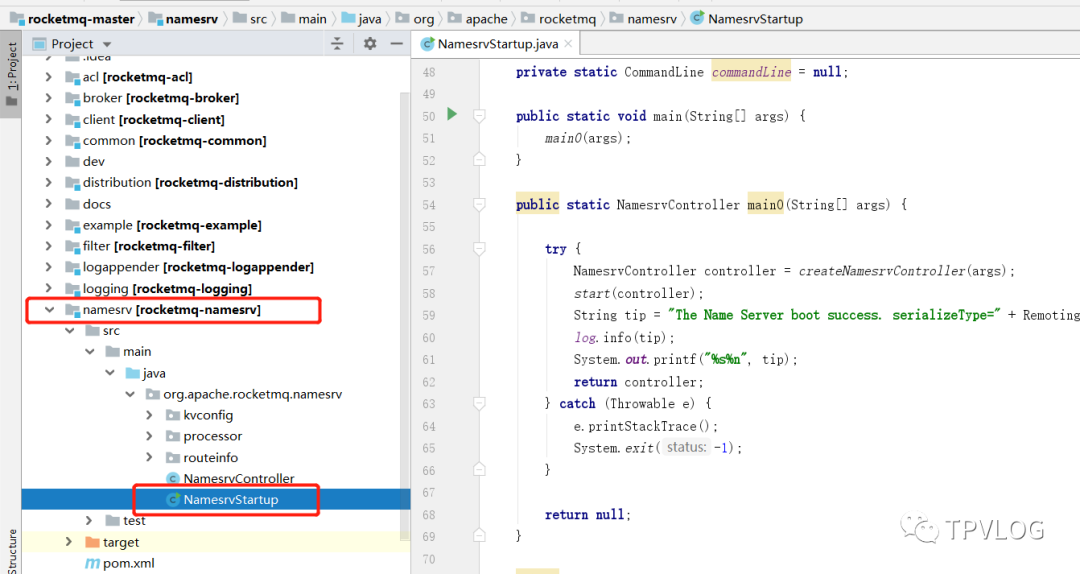Image resolution: width=1080 pixels, height=574 pixels.
Task: Collapse the java source folder
Action: [110, 373]
